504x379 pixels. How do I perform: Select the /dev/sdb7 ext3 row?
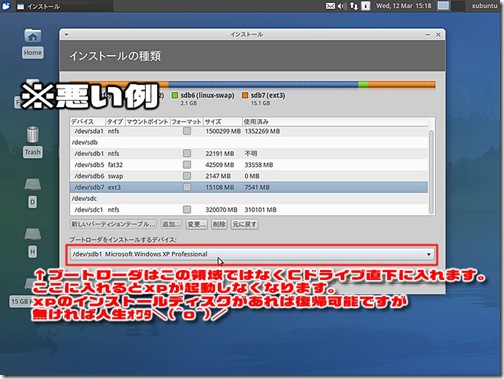coord(249,187)
